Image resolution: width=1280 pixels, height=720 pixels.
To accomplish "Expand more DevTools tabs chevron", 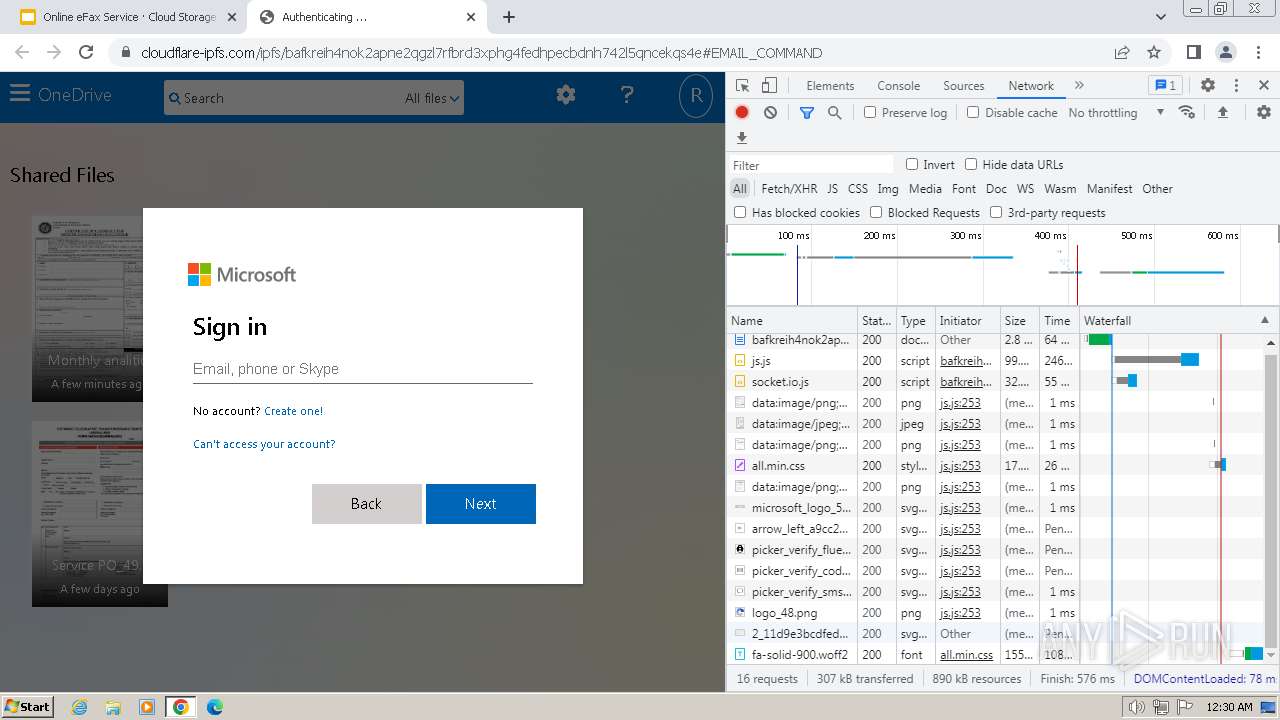I will click(x=1079, y=86).
